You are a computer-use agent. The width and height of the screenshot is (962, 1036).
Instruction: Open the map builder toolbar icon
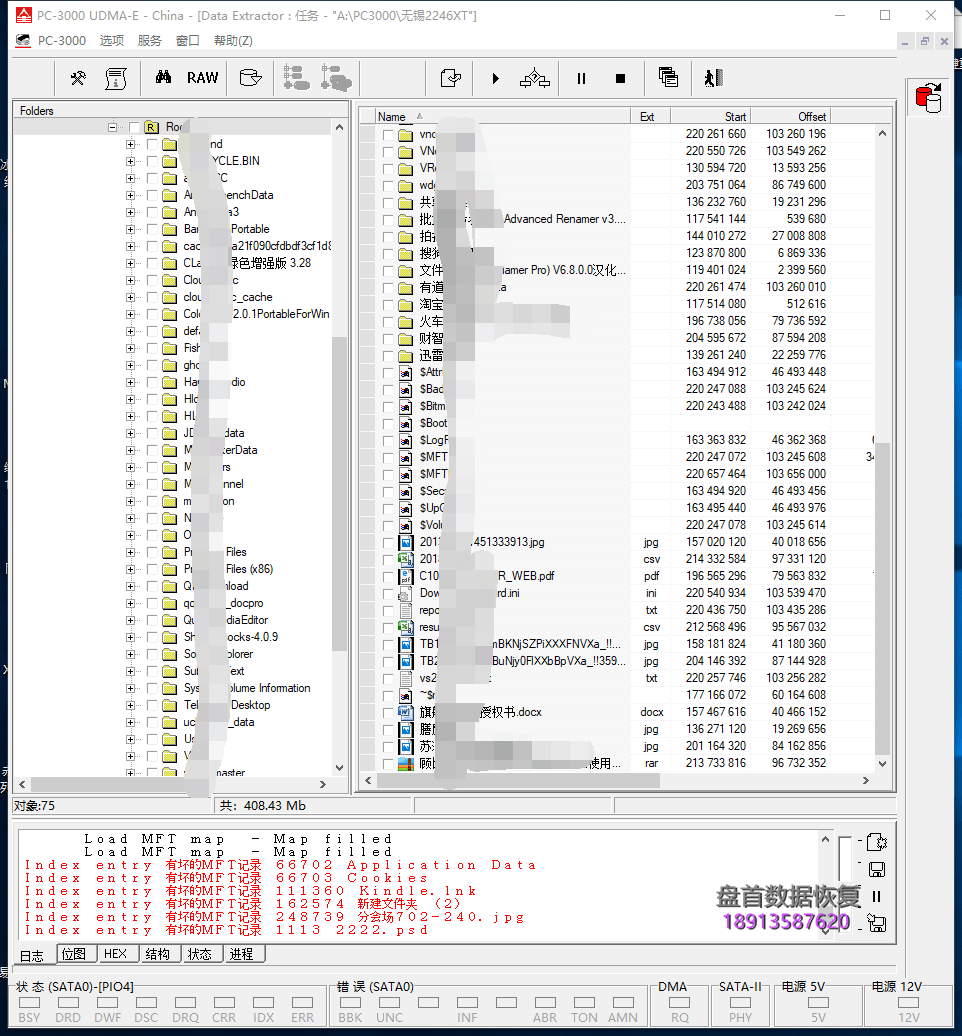point(535,79)
